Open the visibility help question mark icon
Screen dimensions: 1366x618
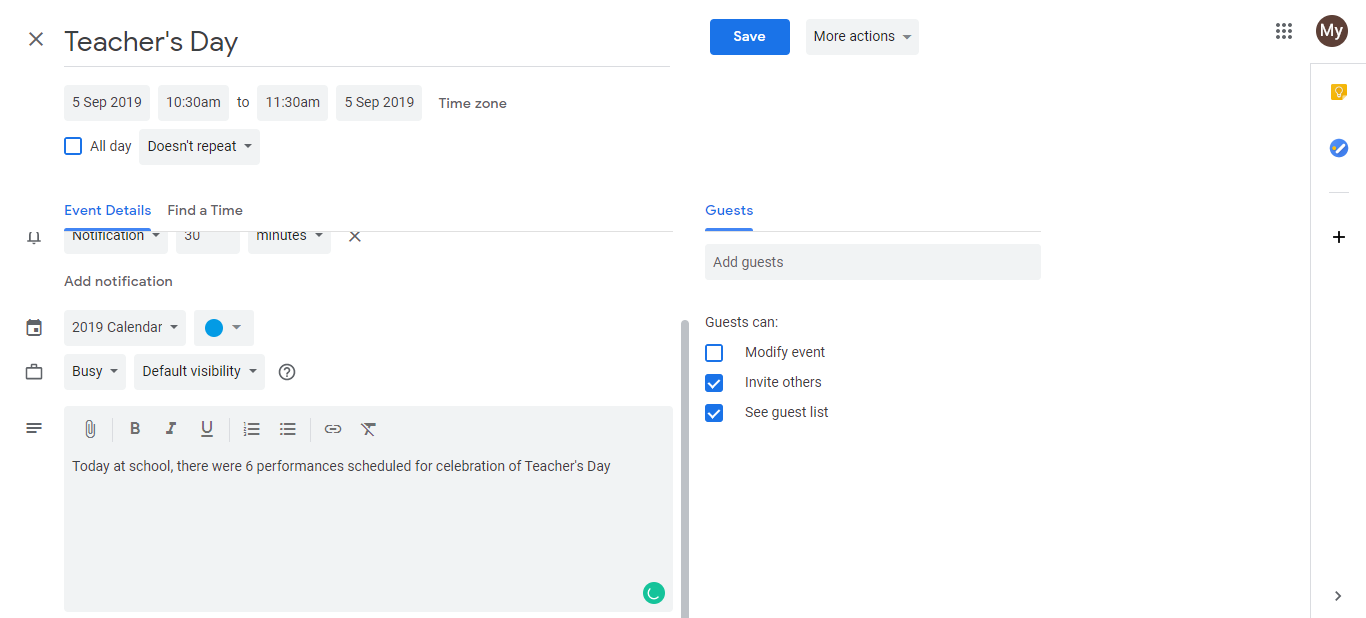287,372
